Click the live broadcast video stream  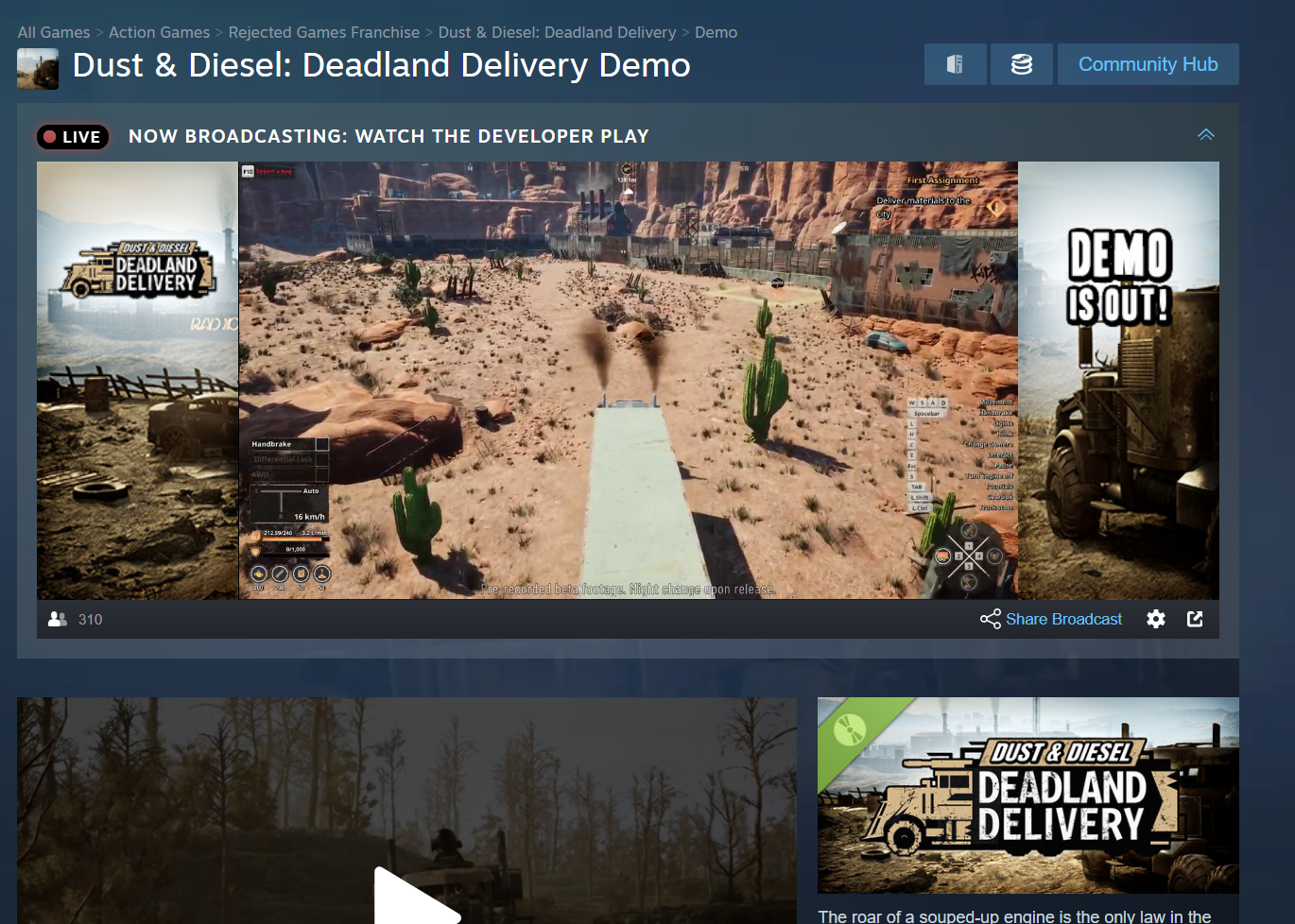[x=629, y=380]
